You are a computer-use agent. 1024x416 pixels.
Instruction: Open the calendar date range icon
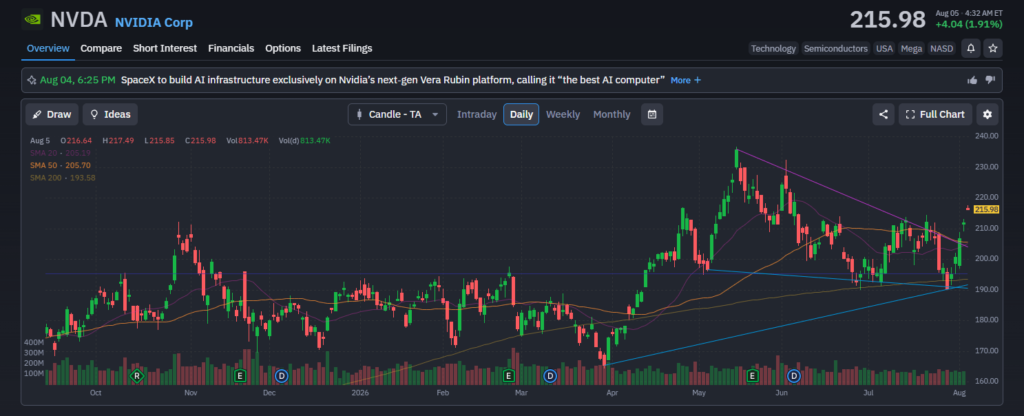point(652,114)
